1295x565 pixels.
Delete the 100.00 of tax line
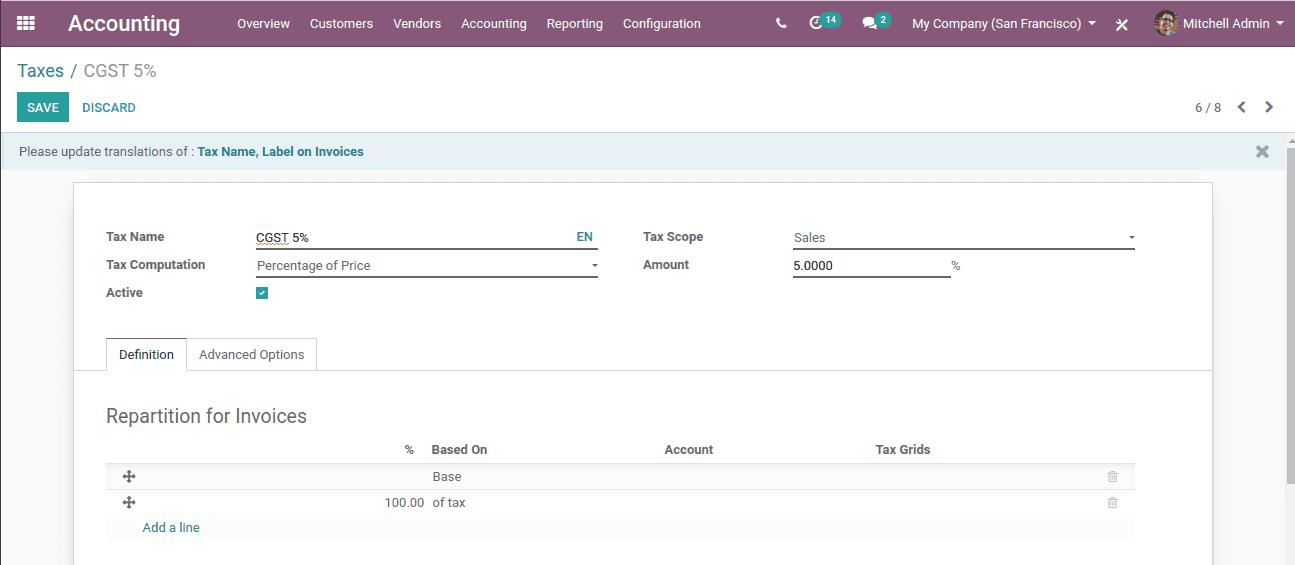(x=1112, y=503)
